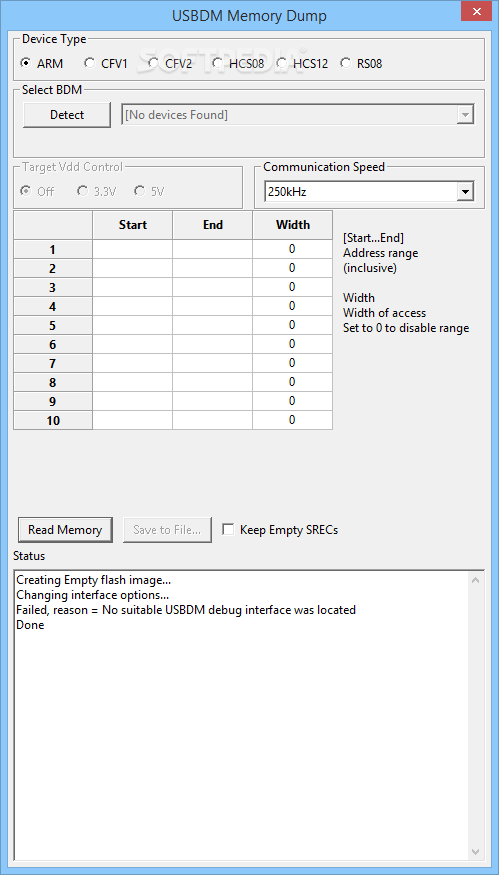This screenshot has height=875, width=499.
Task: Click the Width cell in row 4
Action: point(292,306)
